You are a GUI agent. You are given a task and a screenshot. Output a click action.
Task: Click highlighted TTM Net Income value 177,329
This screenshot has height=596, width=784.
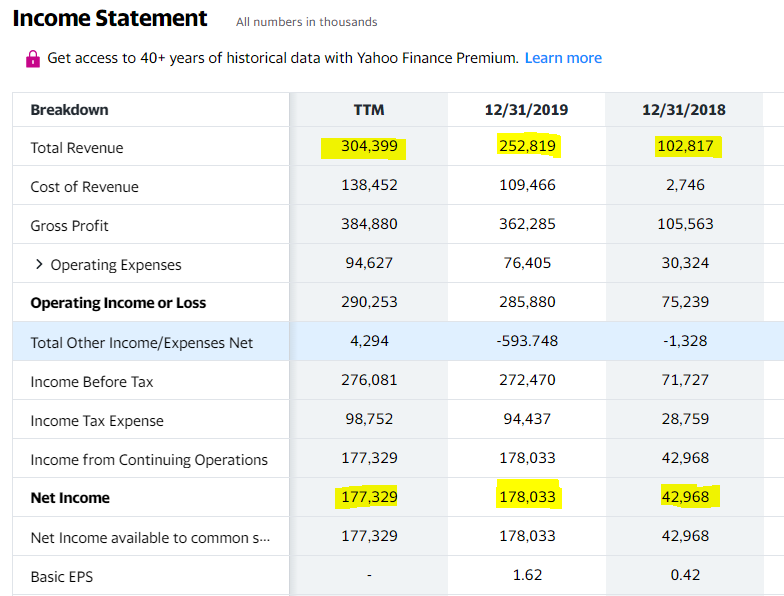click(369, 497)
